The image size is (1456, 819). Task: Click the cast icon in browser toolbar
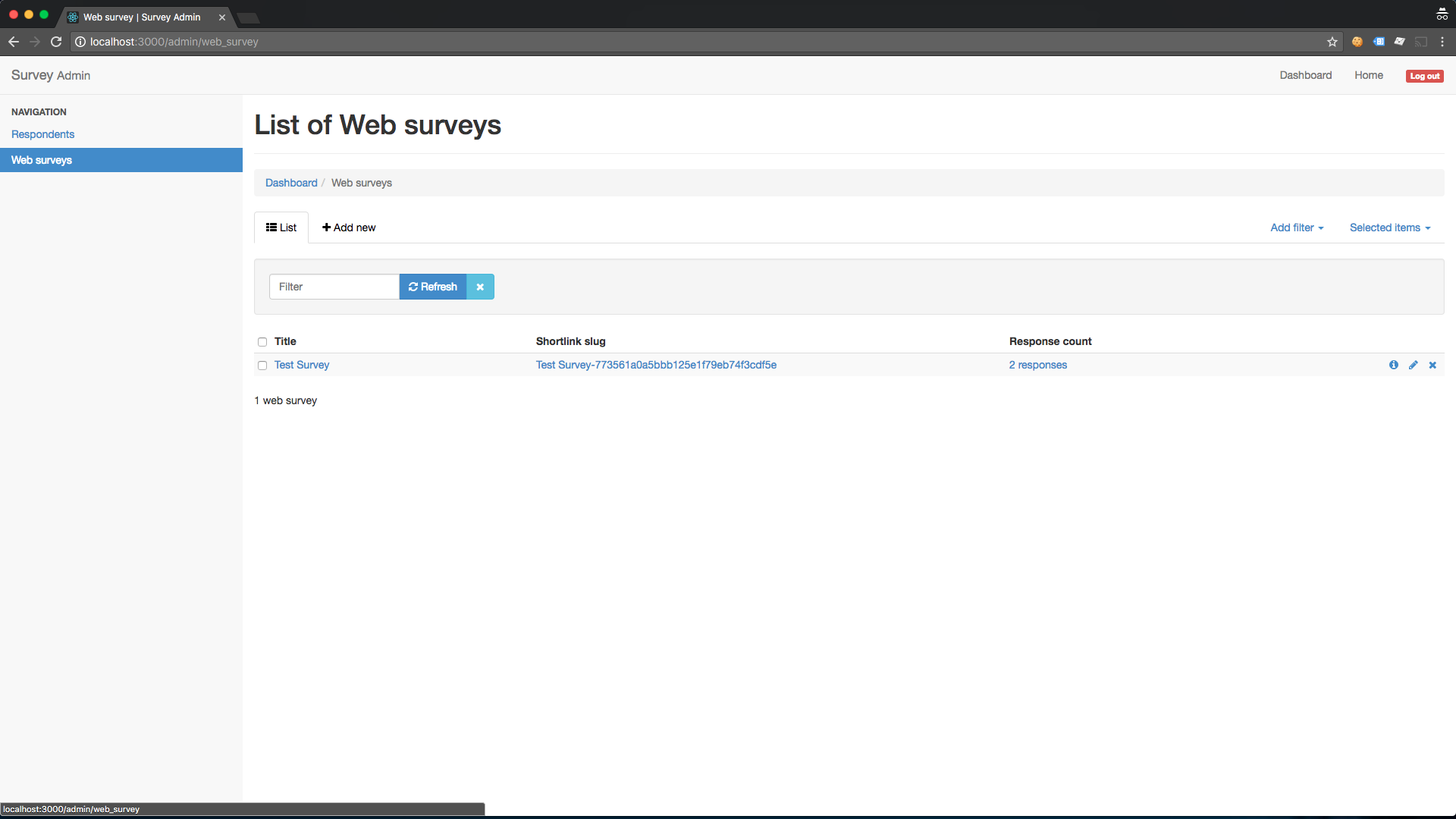pyautogui.click(x=1421, y=42)
